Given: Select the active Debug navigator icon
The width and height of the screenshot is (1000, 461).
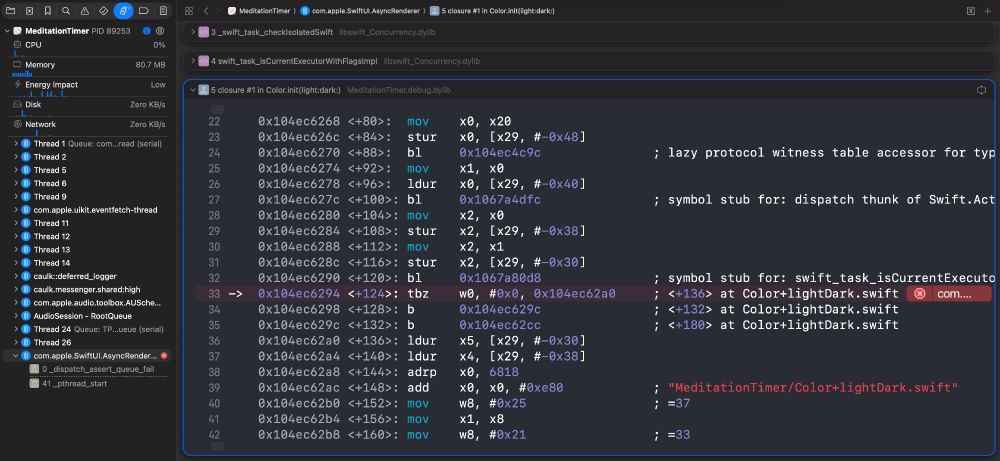Looking at the screenshot, I should pos(124,11).
